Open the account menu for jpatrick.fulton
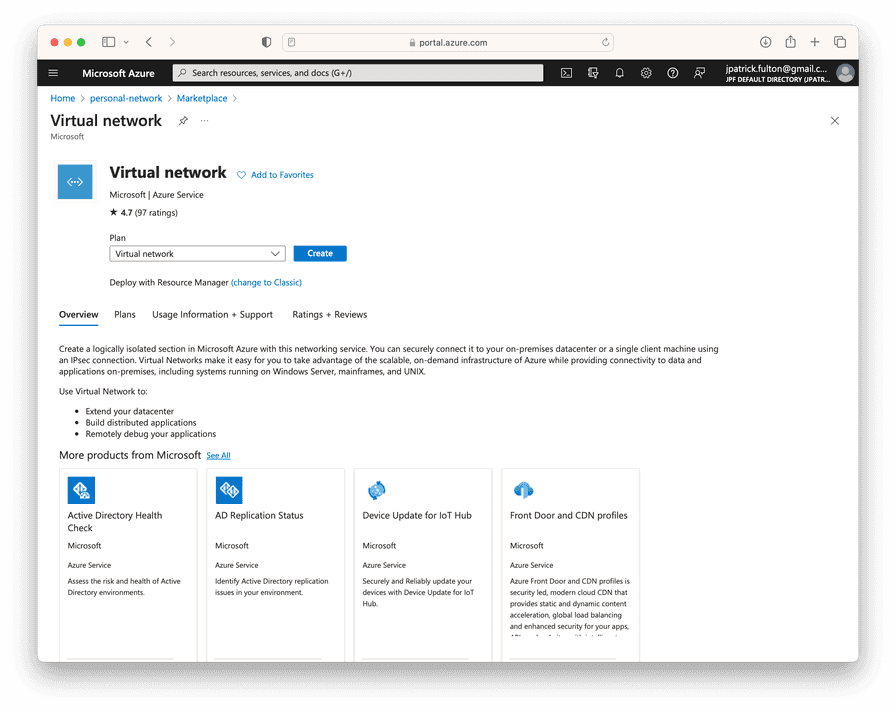896x711 pixels. (x=789, y=73)
